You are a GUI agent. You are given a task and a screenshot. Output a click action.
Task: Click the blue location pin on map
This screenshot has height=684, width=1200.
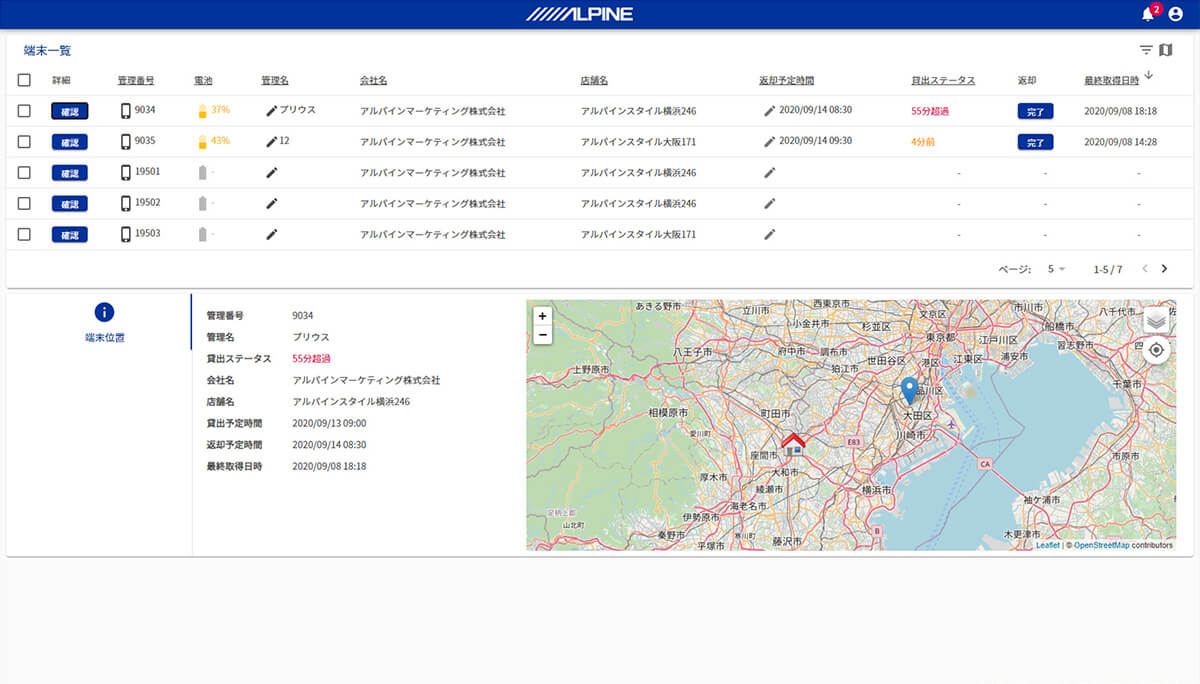click(909, 390)
